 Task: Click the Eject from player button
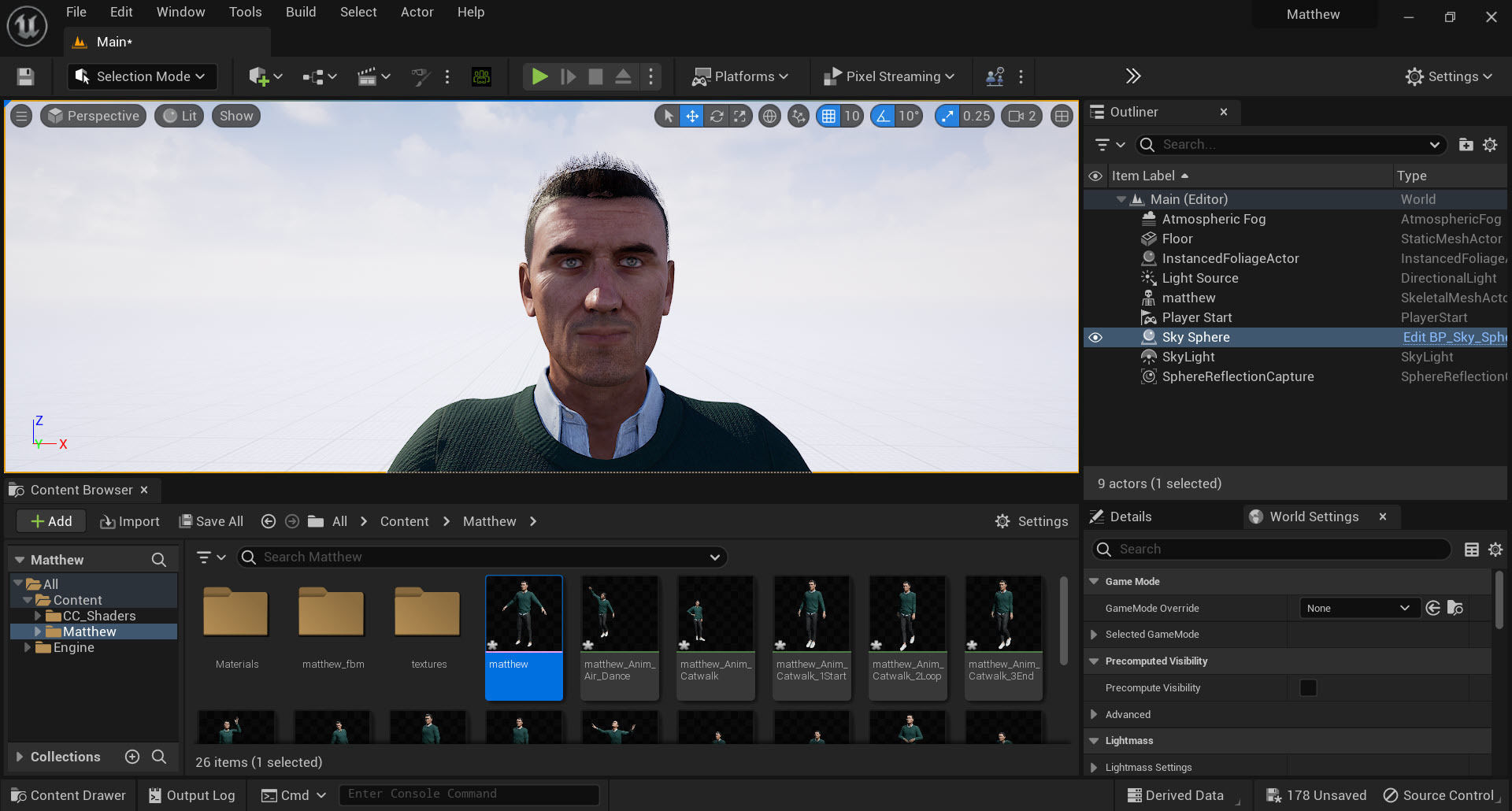tap(623, 76)
